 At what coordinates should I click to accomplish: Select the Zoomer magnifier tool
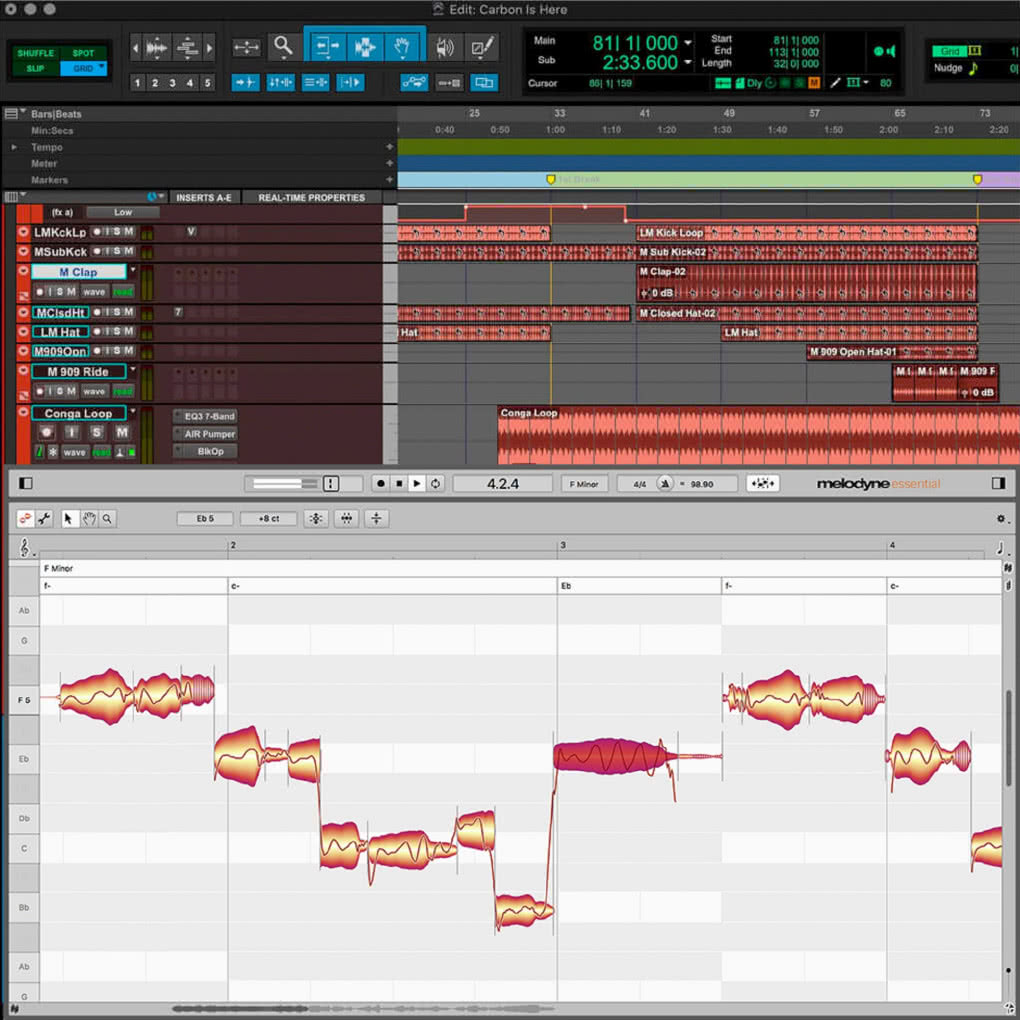[282, 47]
